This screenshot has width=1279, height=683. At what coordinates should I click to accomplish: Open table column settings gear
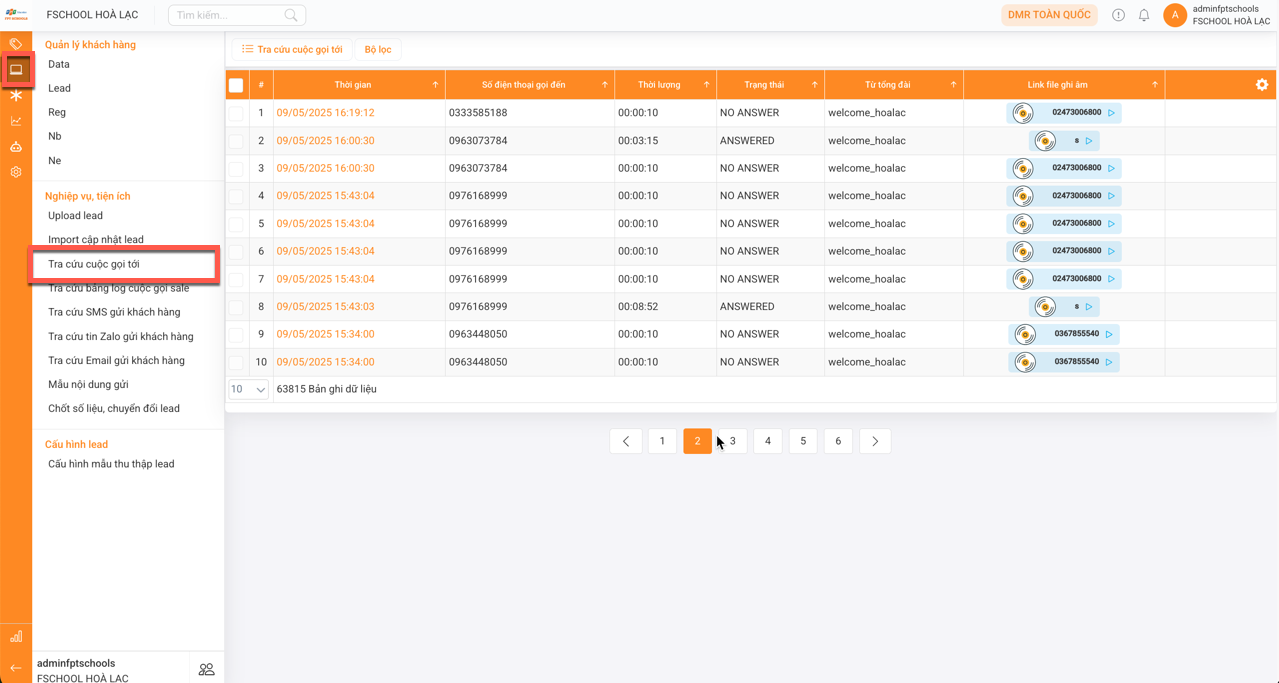(1262, 85)
